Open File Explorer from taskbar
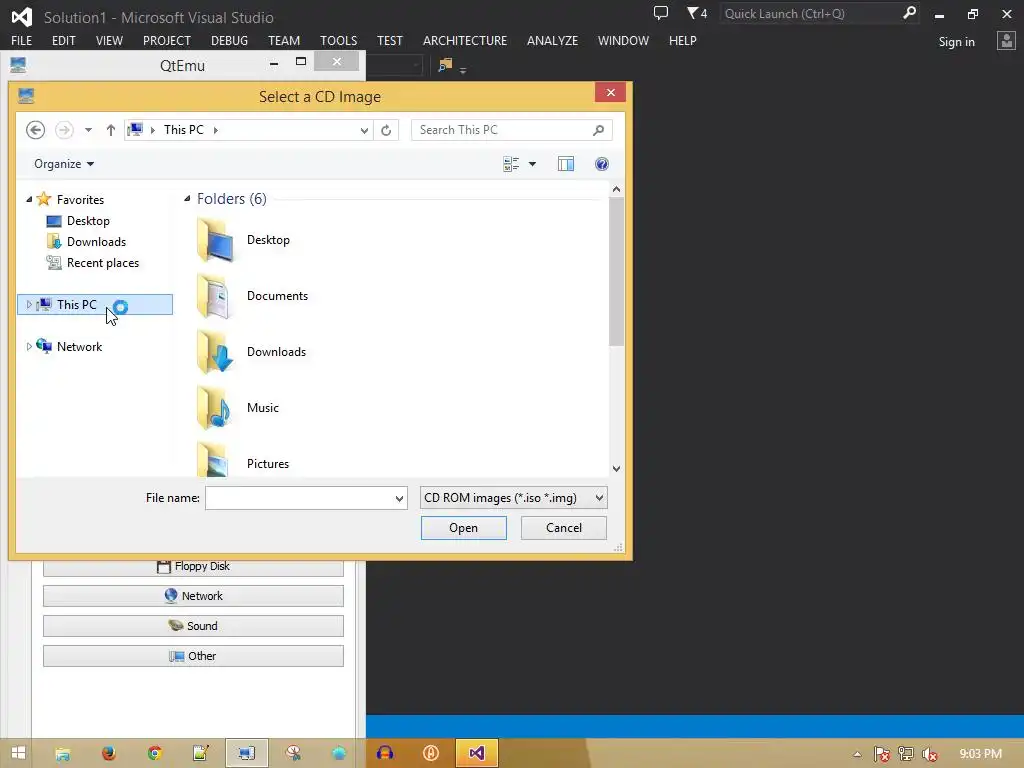 (x=63, y=753)
